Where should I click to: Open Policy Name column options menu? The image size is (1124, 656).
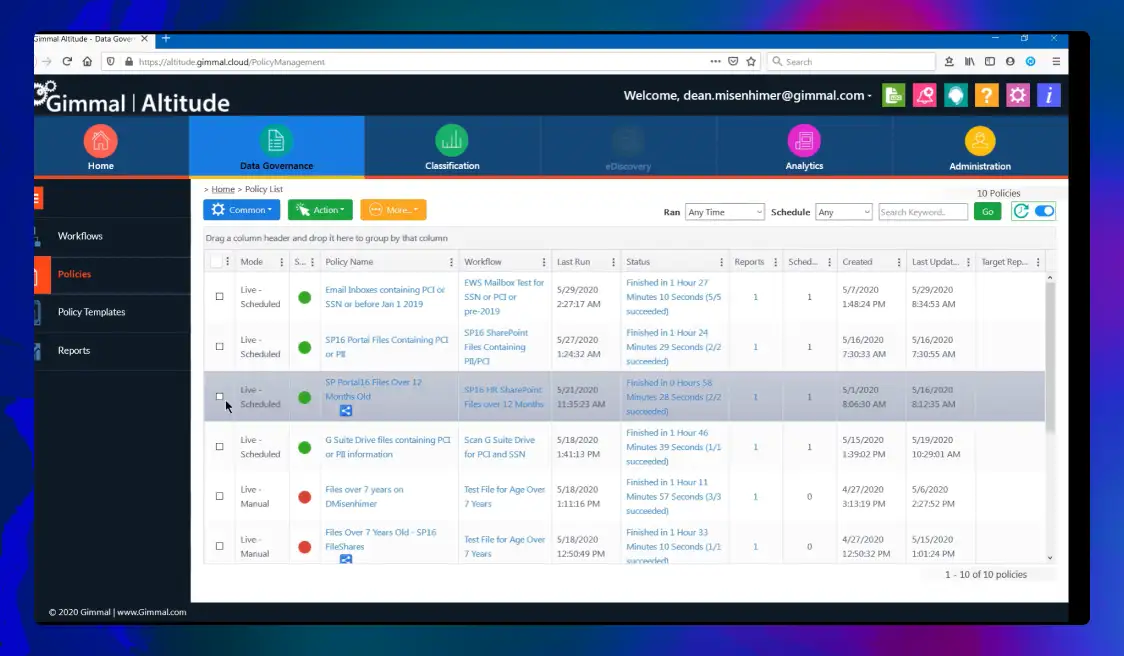[x=451, y=262]
